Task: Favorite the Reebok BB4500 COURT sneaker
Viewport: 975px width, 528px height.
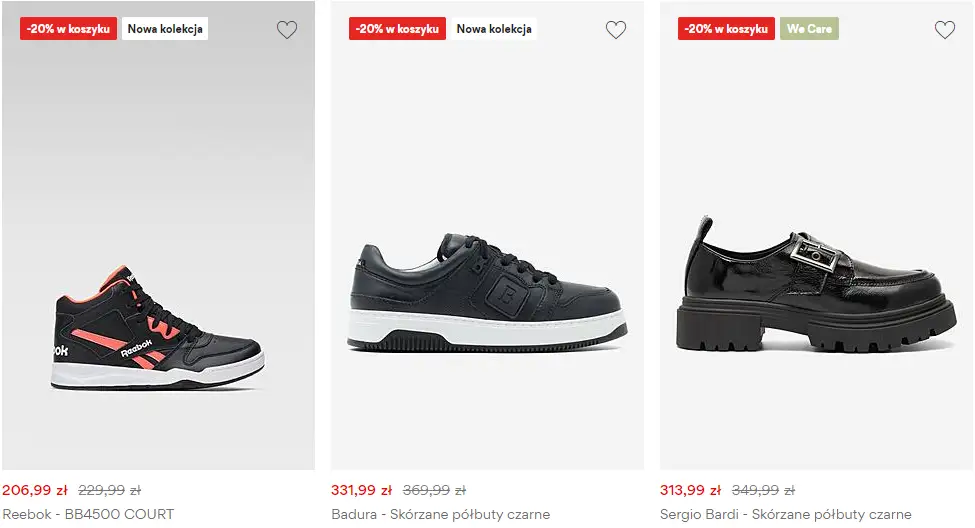Action: pos(287,30)
